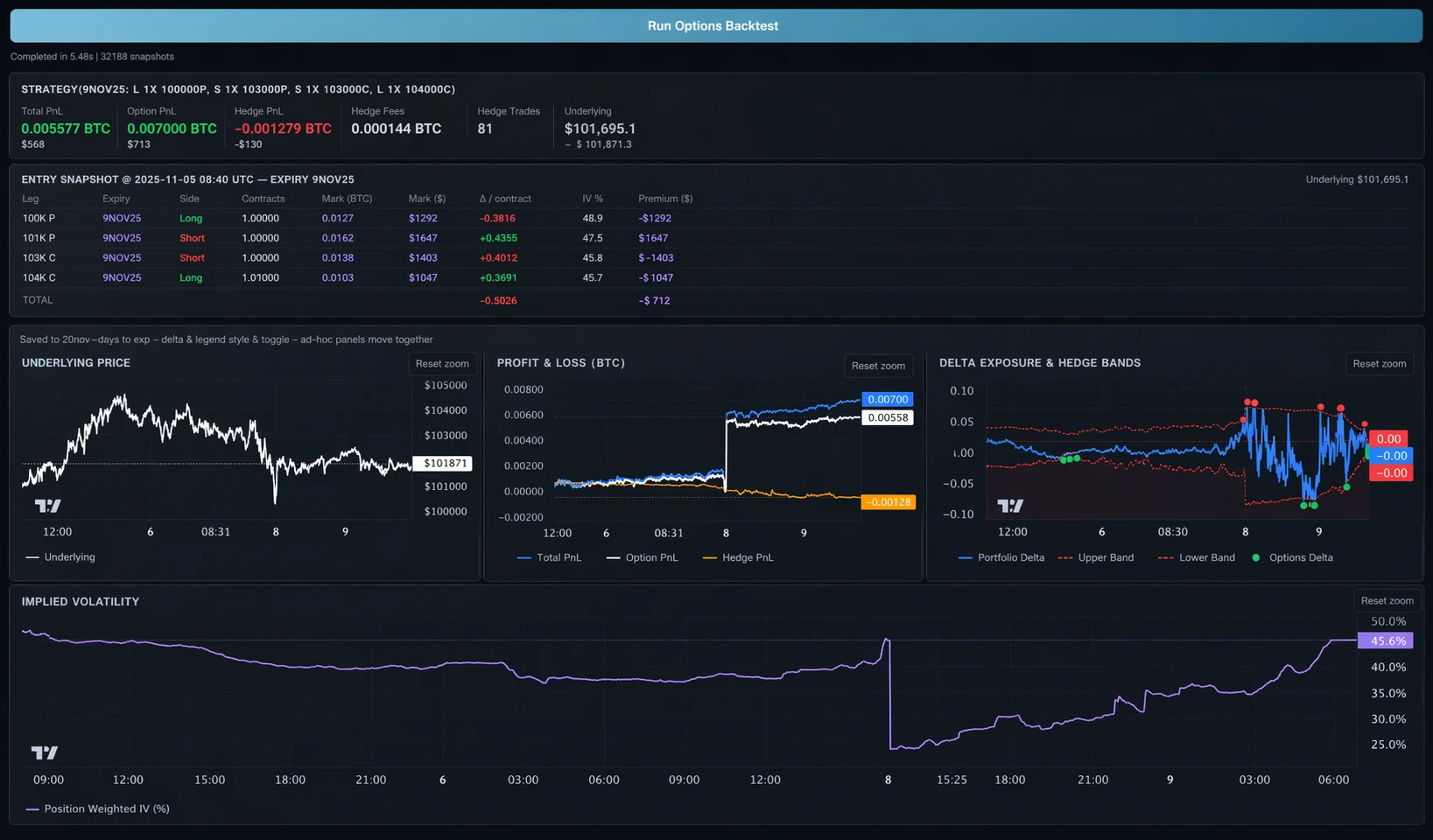Click the Option PnL 0.007000 BTC value

(172, 129)
